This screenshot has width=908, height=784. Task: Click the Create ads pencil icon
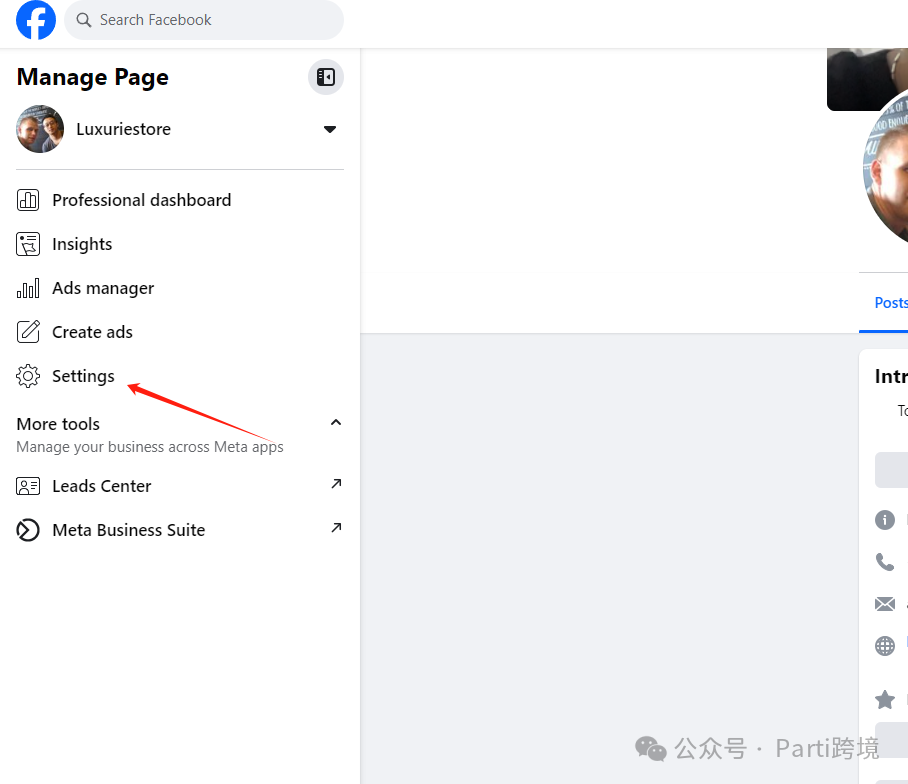tap(28, 332)
